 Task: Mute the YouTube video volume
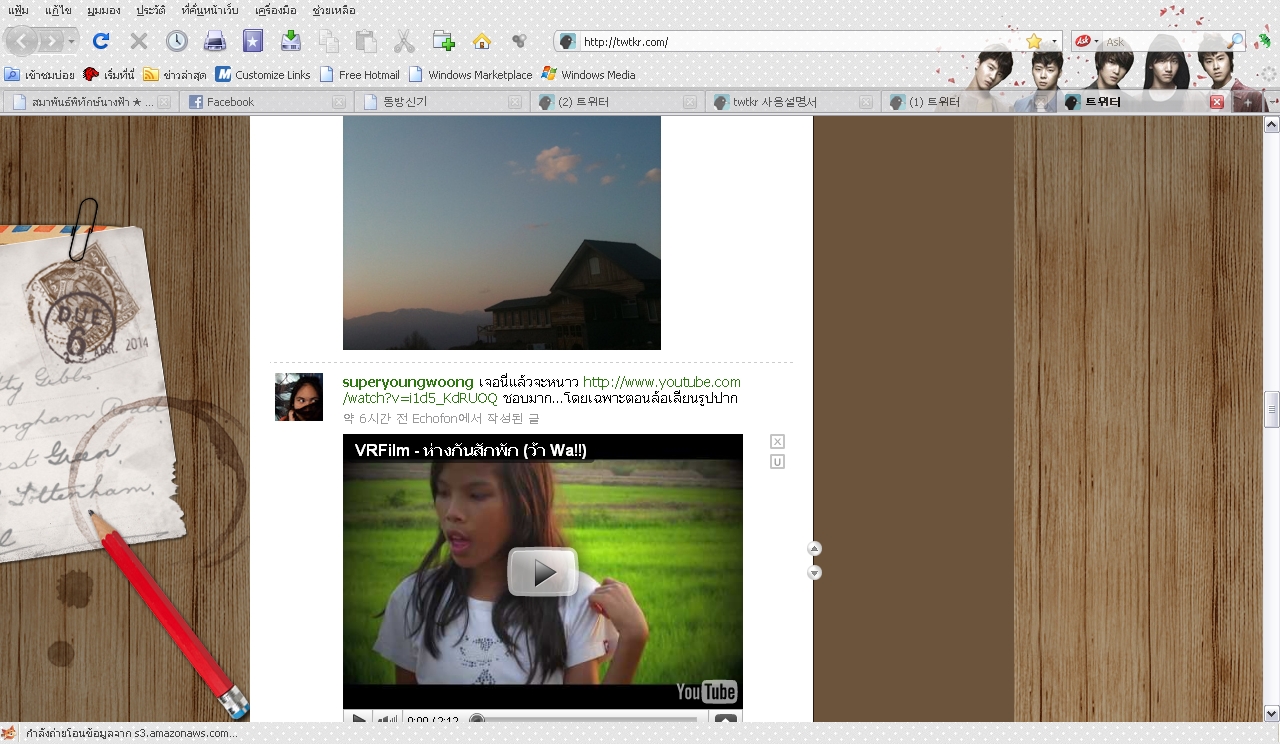[388, 719]
